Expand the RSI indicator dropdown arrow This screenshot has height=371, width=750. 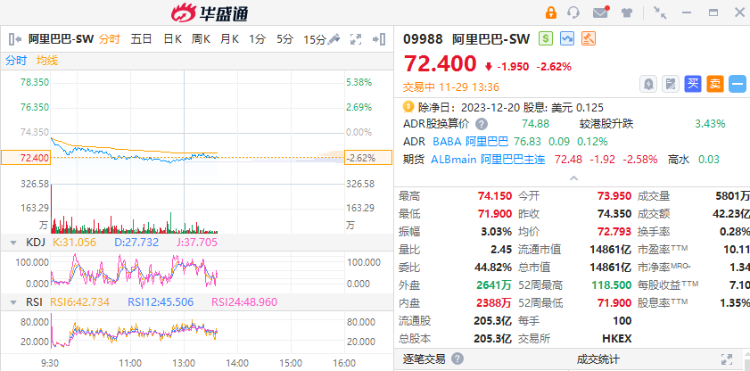tap(13, 303)
